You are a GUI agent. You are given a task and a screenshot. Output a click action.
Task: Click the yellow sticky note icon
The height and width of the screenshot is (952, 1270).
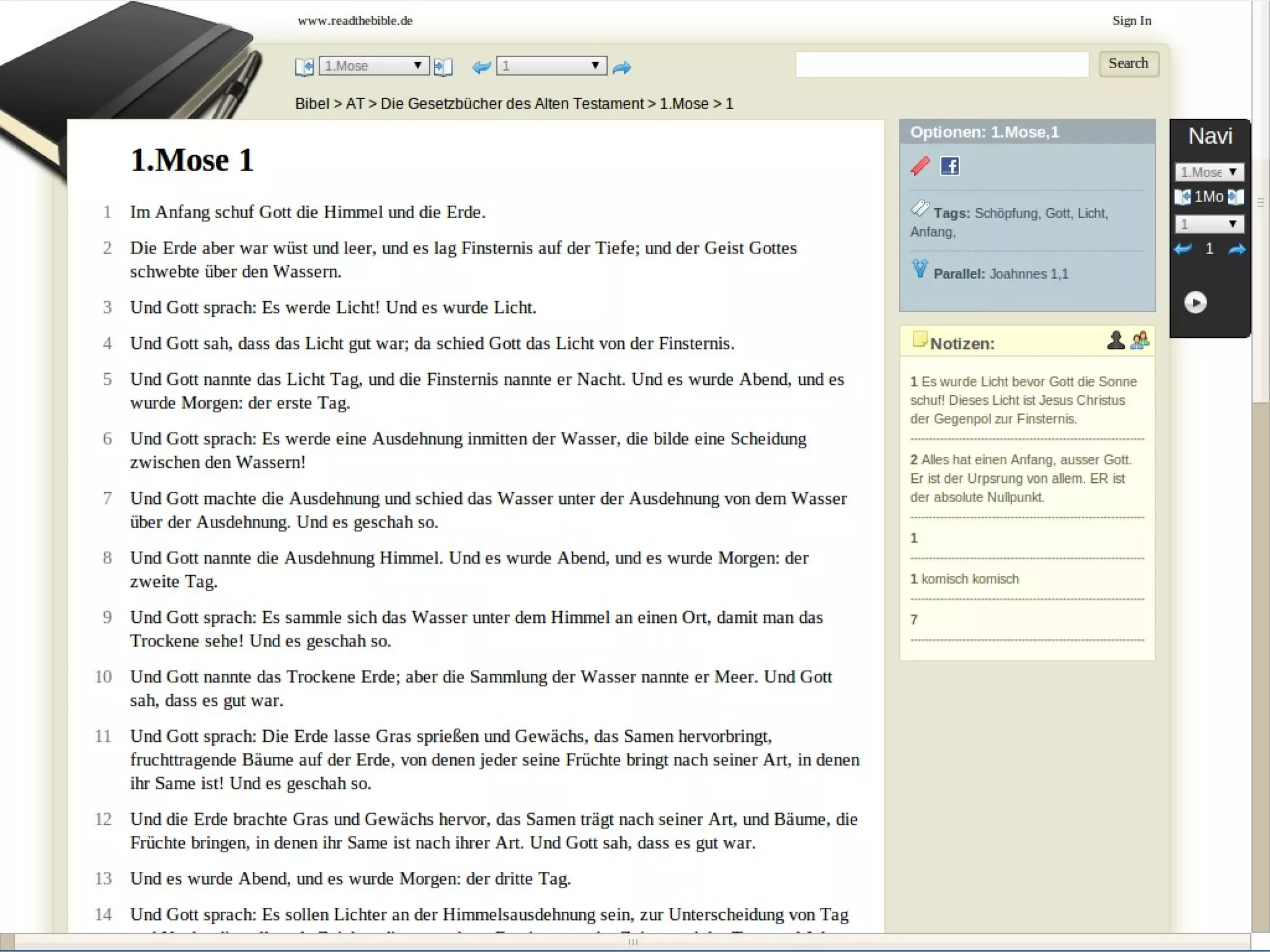coord(919,339)
